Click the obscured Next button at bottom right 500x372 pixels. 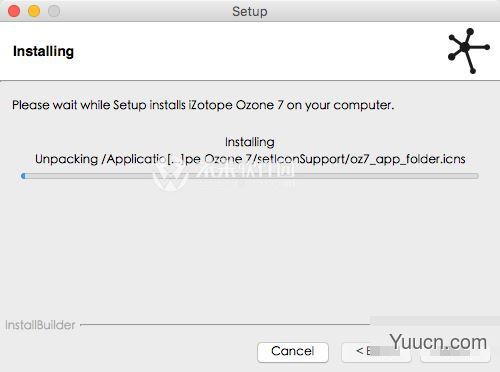click(455, 353)
